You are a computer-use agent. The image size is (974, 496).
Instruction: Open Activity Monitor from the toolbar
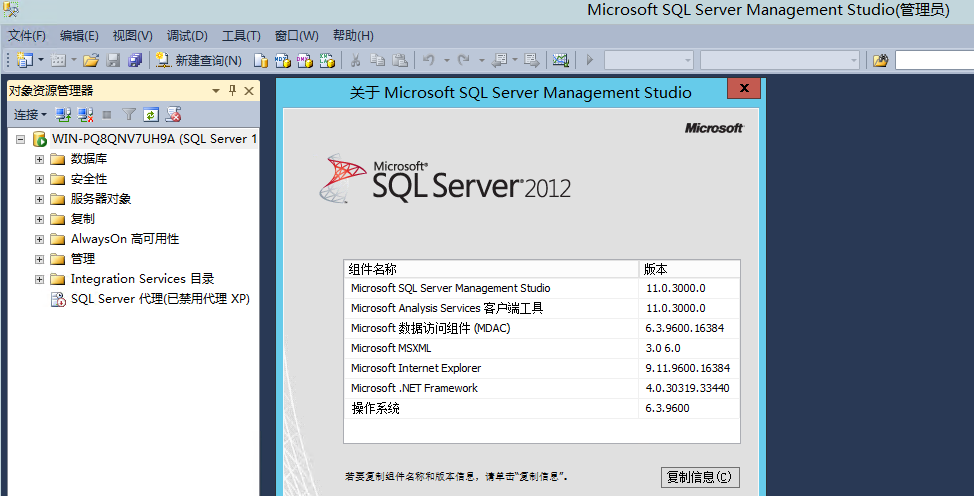(561, 61)
